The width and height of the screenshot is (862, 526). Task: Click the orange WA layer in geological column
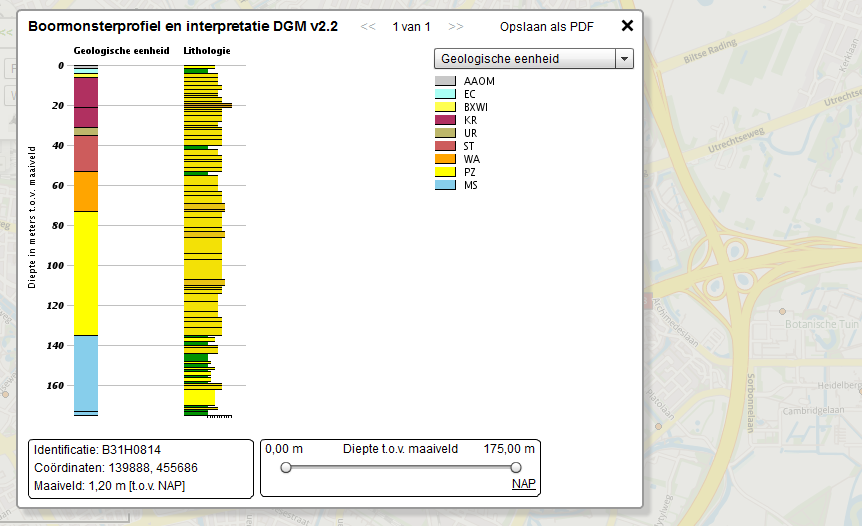(x=86, y=191)
